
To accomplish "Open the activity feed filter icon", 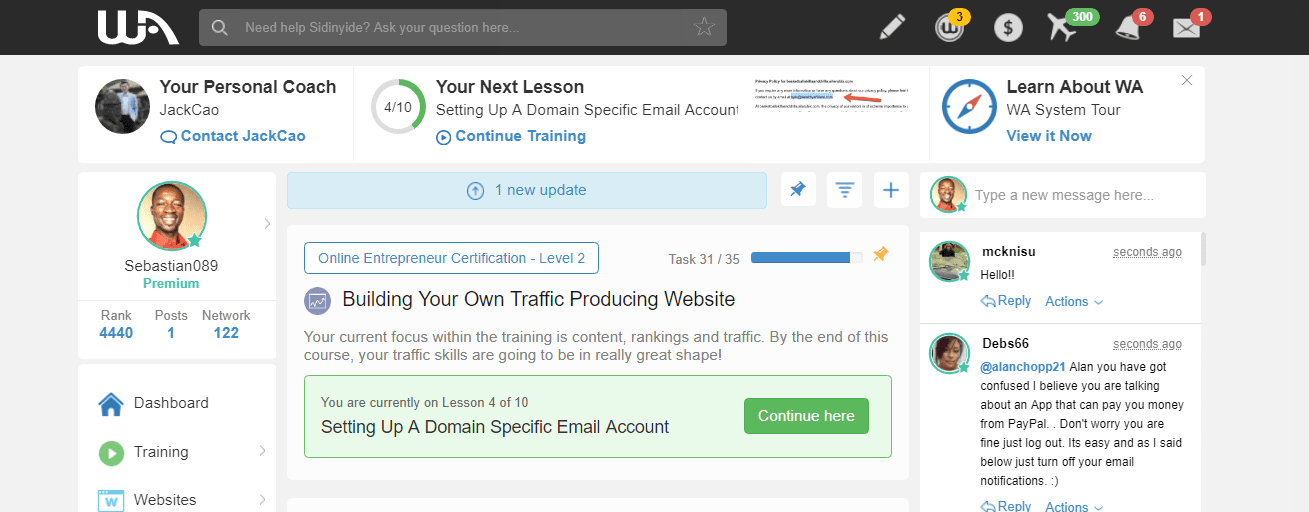I will 845,190.
